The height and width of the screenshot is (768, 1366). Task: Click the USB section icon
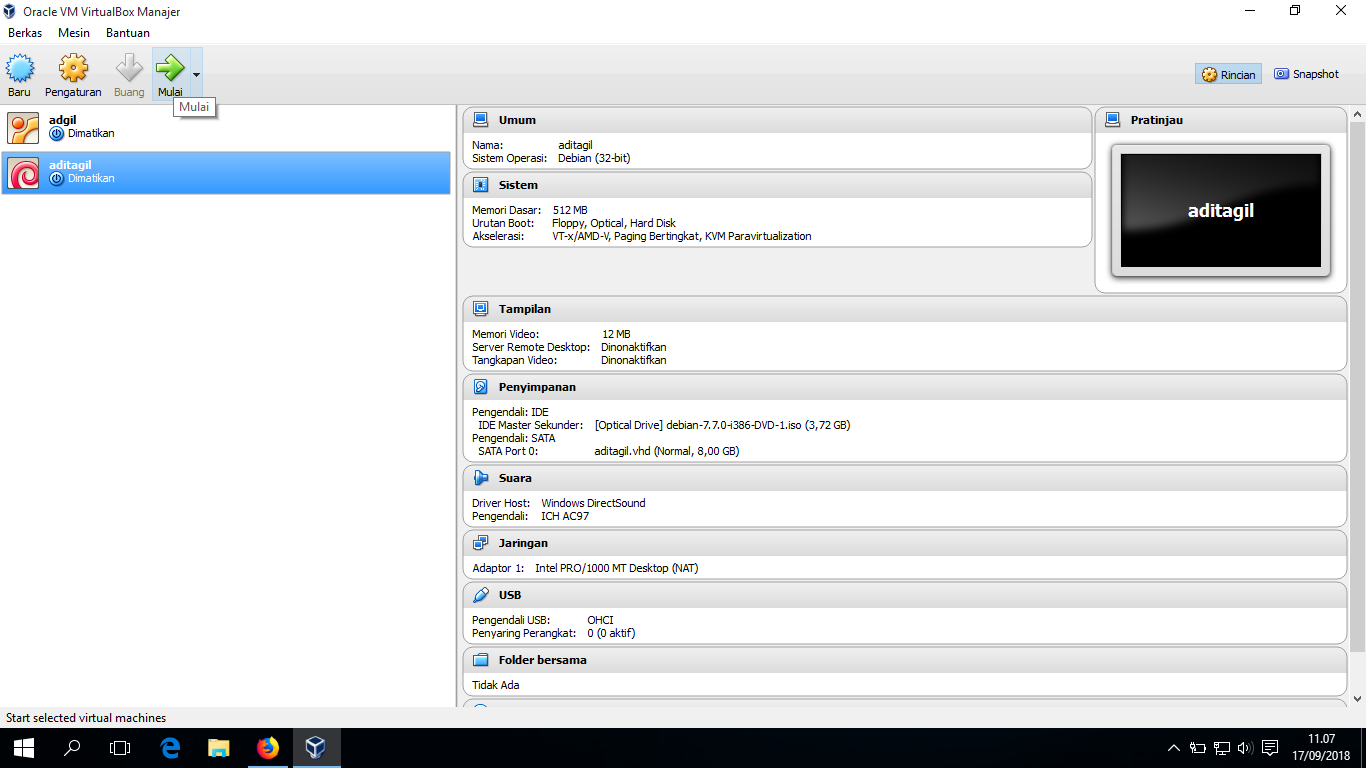click(481, 594)
